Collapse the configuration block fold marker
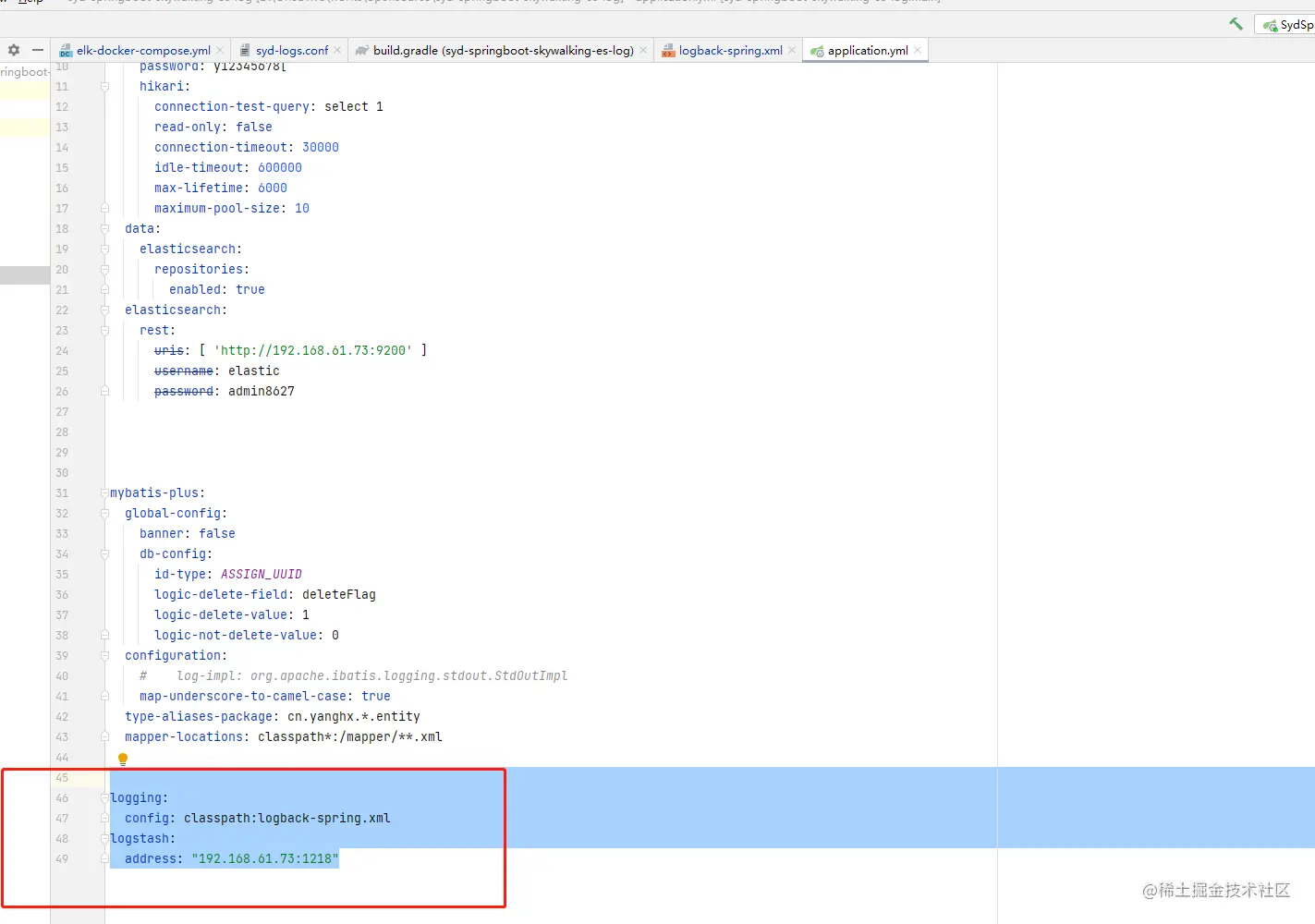The height and width of the screenshot is (924, 1315). click(104, 656)
